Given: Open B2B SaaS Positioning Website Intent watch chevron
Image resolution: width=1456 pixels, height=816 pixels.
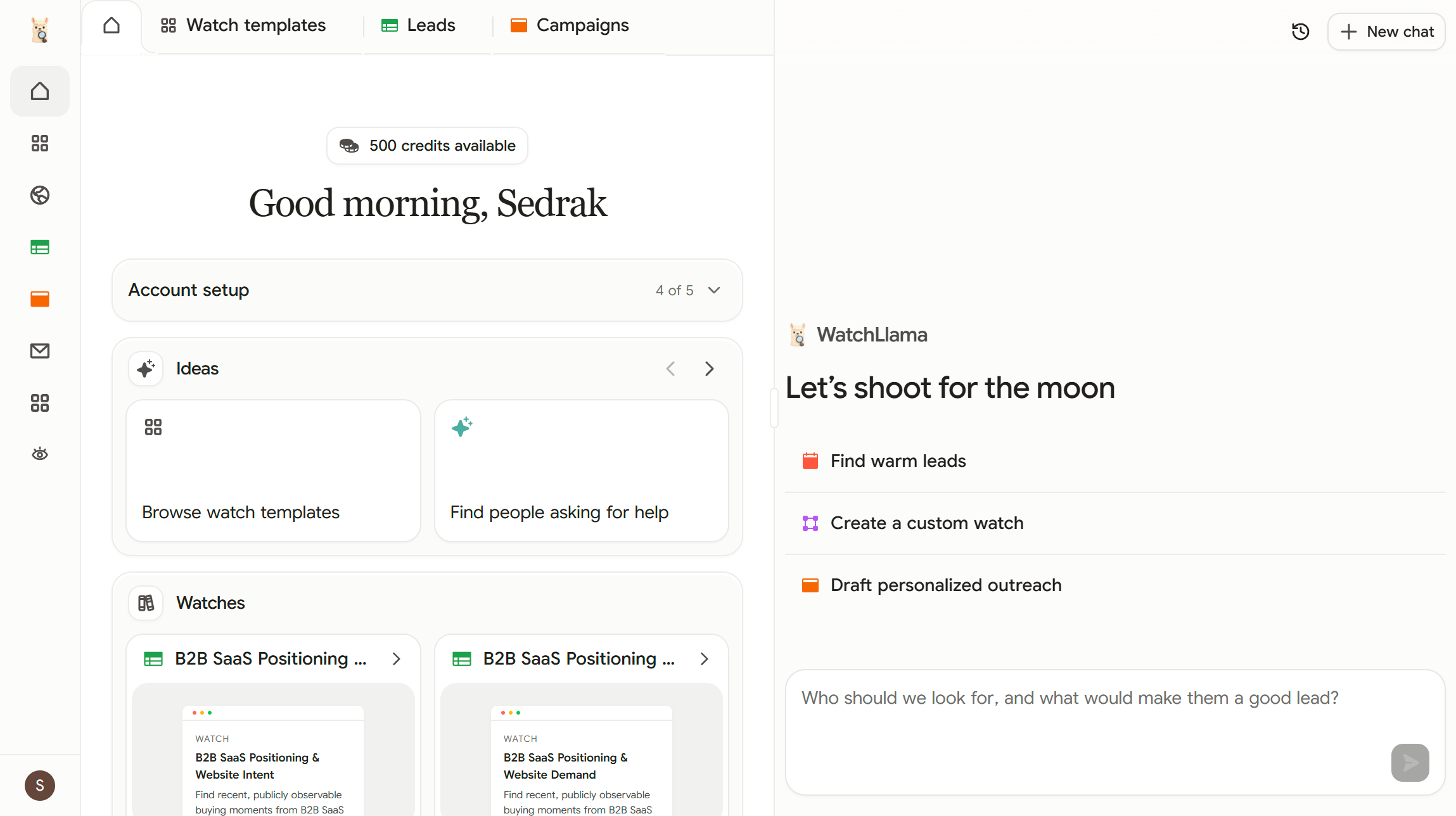Looking at the screenshot, I should (x=397, y=659).
